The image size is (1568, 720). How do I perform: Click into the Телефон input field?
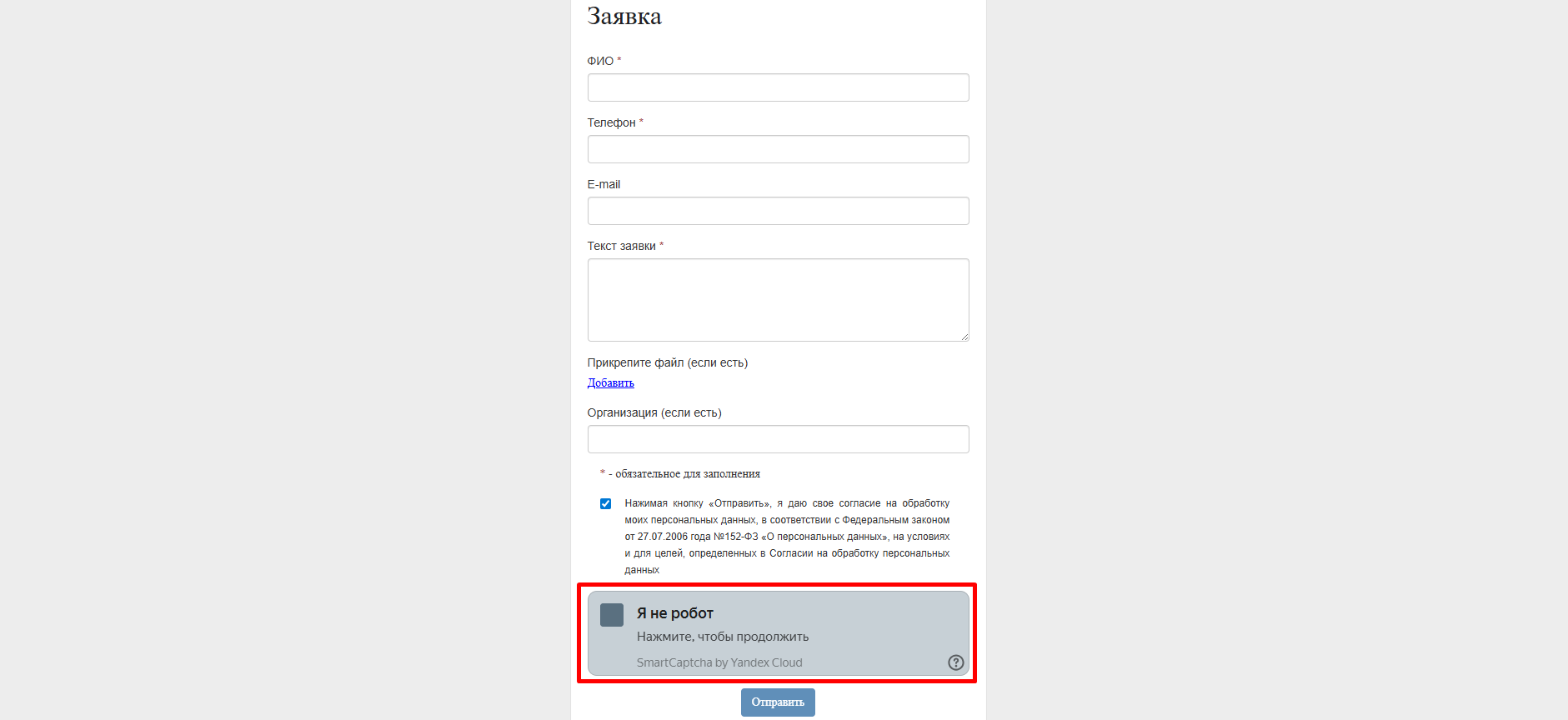click(778, 149)
